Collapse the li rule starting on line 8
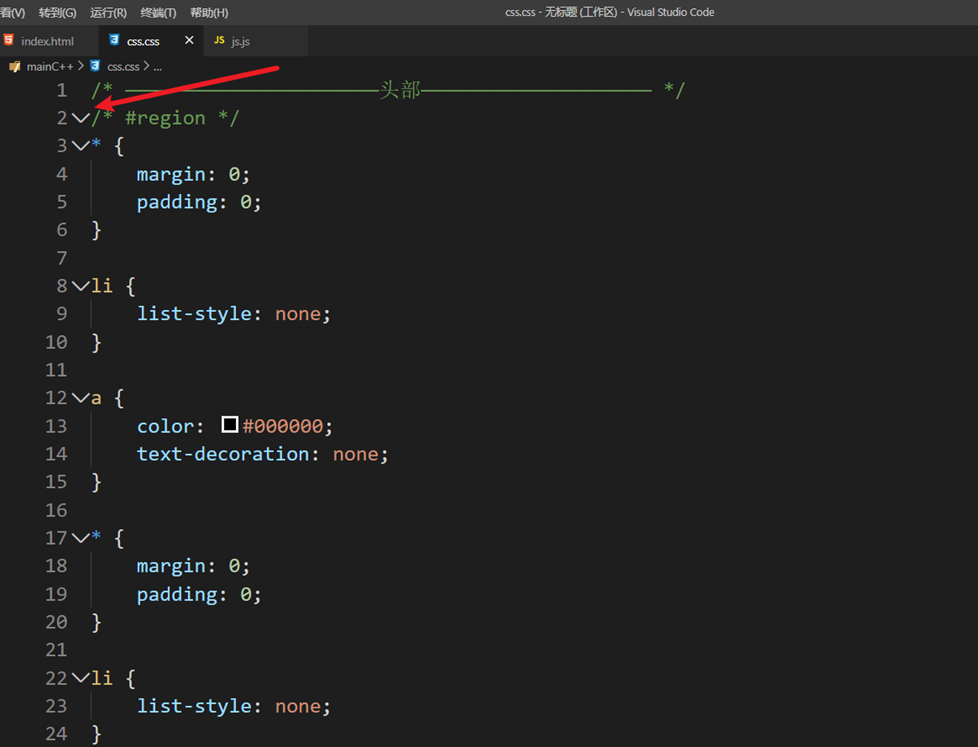978x747 pixels. [x=80, y=285]
